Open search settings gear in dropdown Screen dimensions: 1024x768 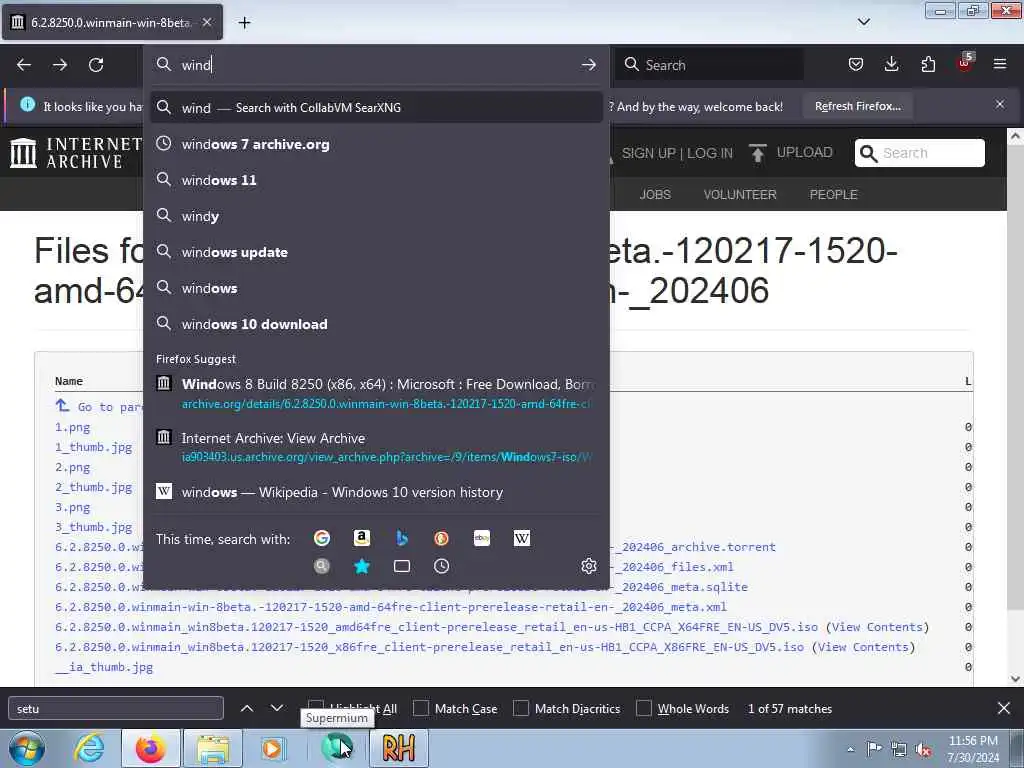(x=588, y=566)
